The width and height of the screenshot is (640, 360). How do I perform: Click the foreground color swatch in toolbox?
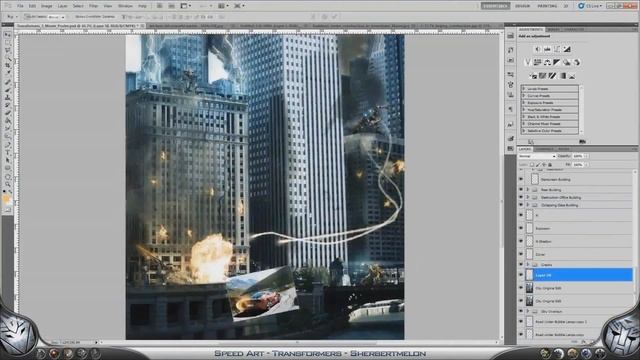point(6,199)
